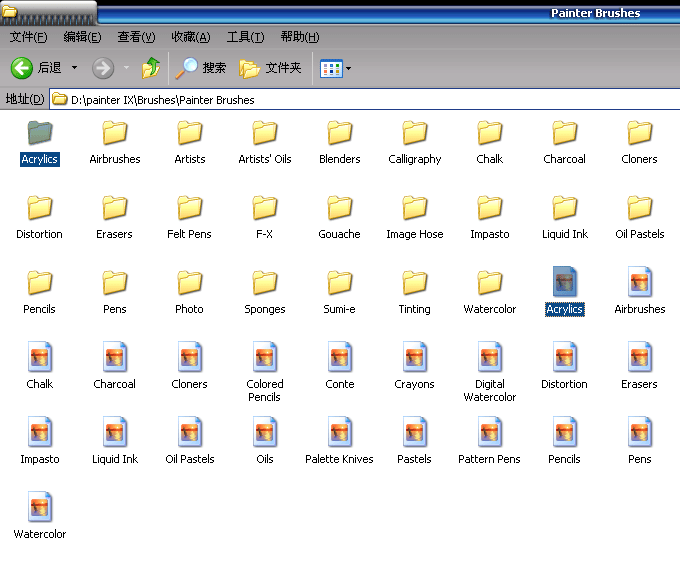Select the Palette Knives file
The height and width of the screenshot is (582, 680).
coord(340,441)
